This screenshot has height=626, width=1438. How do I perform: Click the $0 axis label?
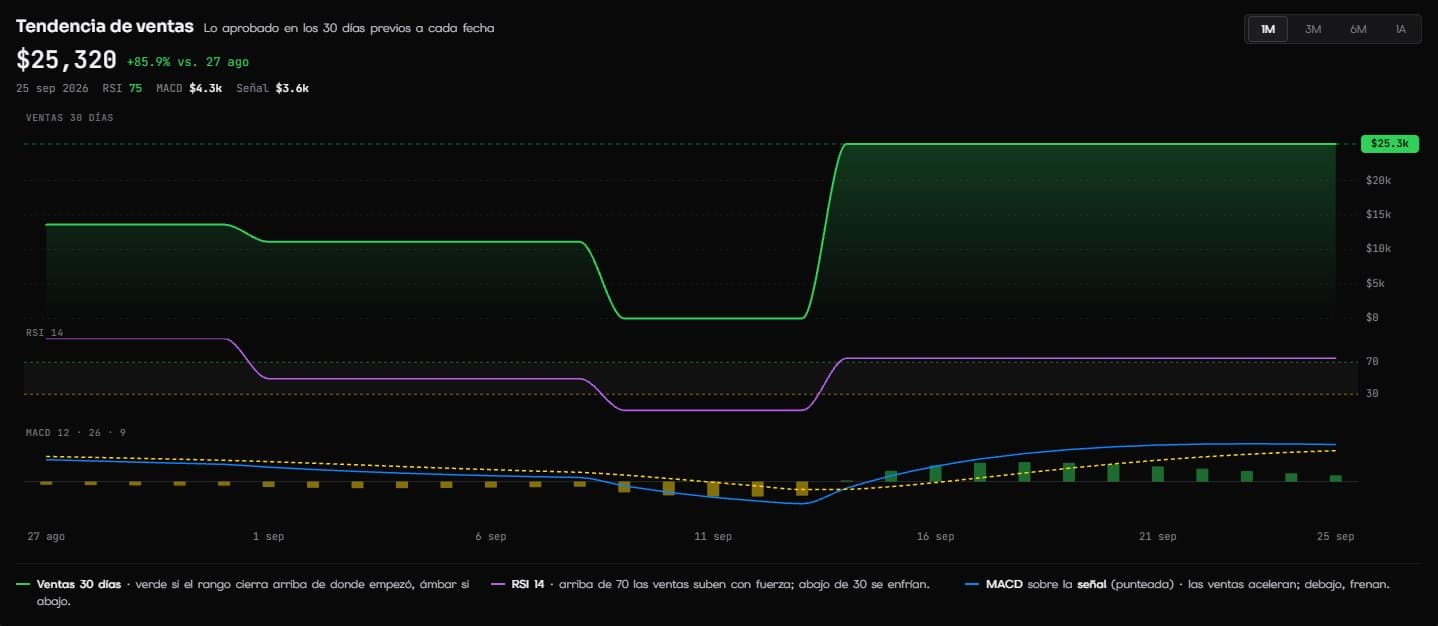coord(1372,317)
